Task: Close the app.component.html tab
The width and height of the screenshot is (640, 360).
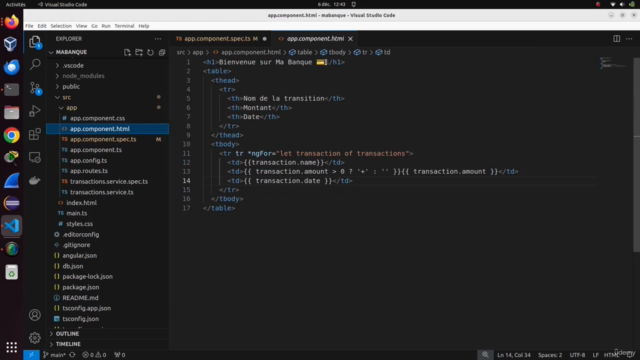Action: pos(350,39)
